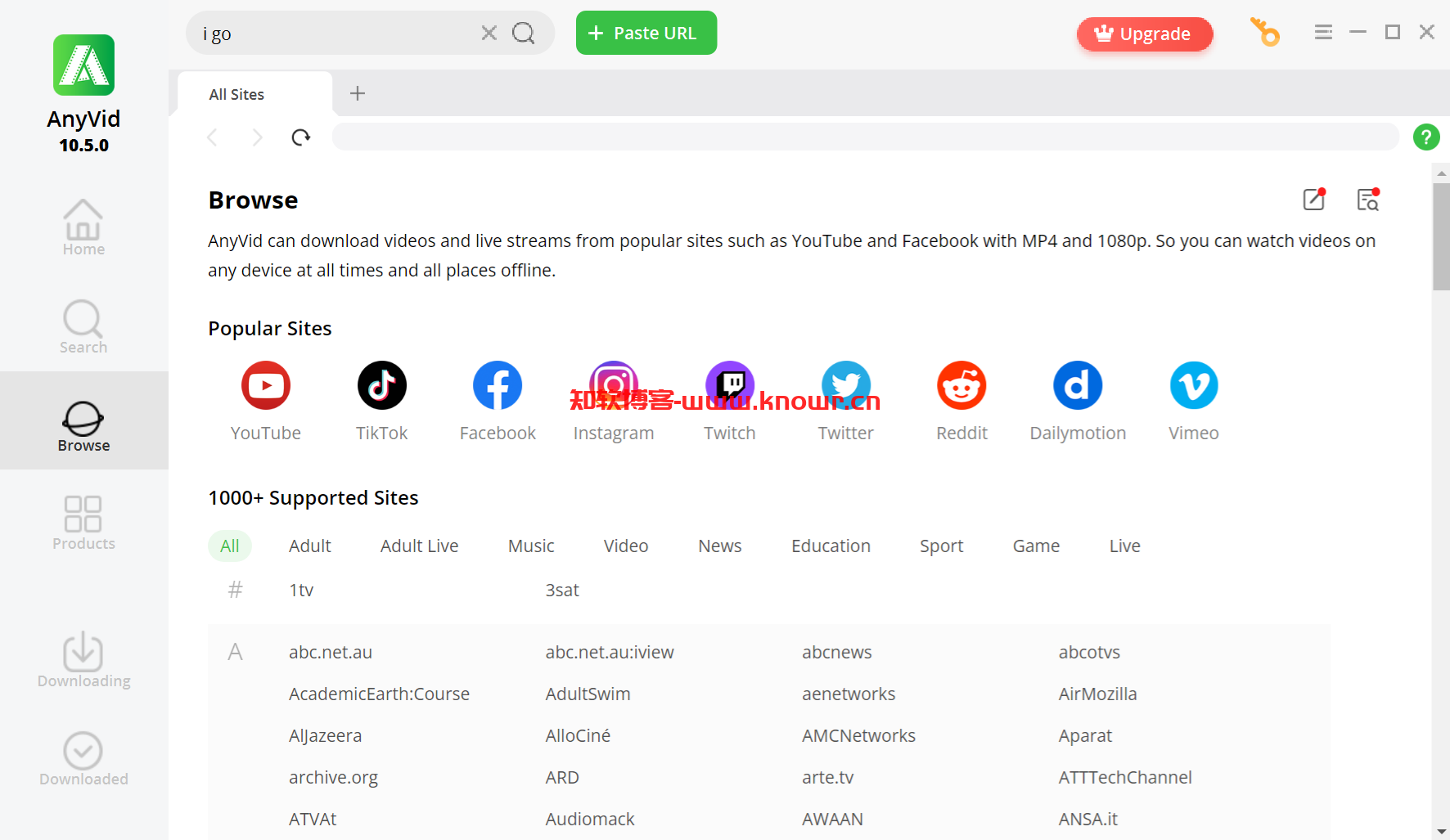Filter sites by News category

(720, 546)
